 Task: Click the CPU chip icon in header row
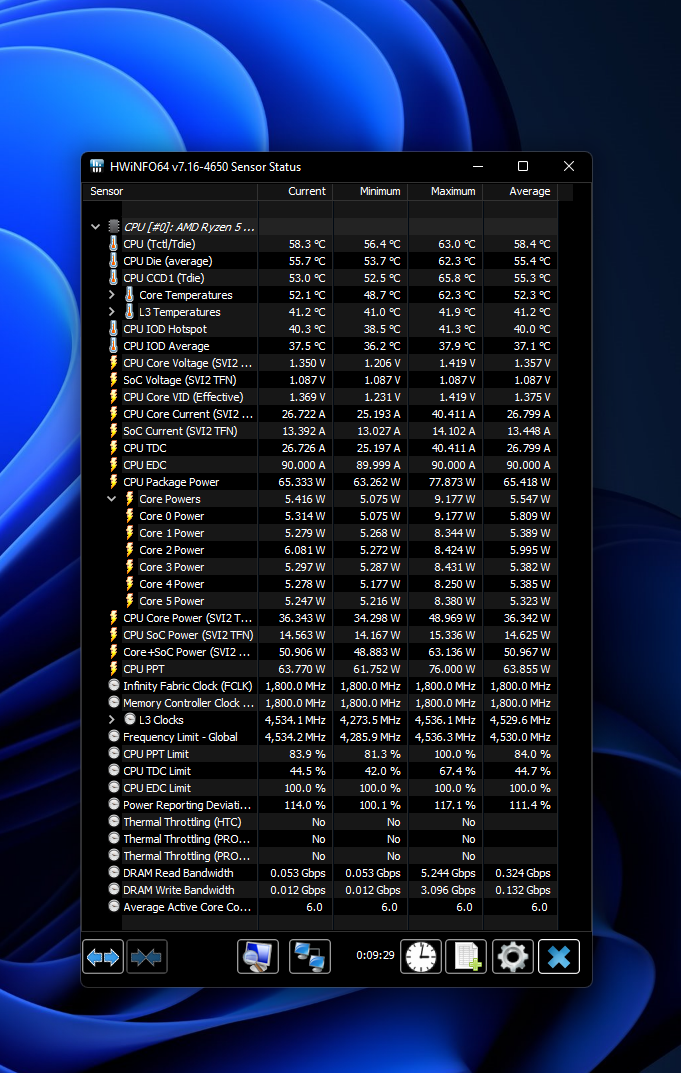[x=114, y=227]
